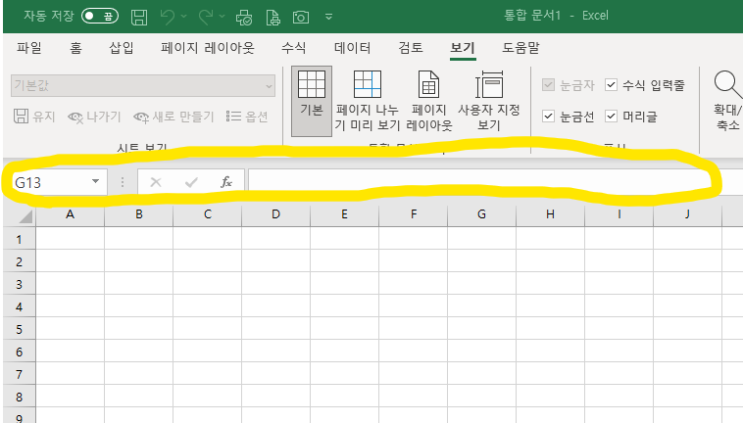The width and height of the screenshot is (743, 423).
Task: Click the formula bar enter checkmark icon
Action: click(x=191, y=182)
